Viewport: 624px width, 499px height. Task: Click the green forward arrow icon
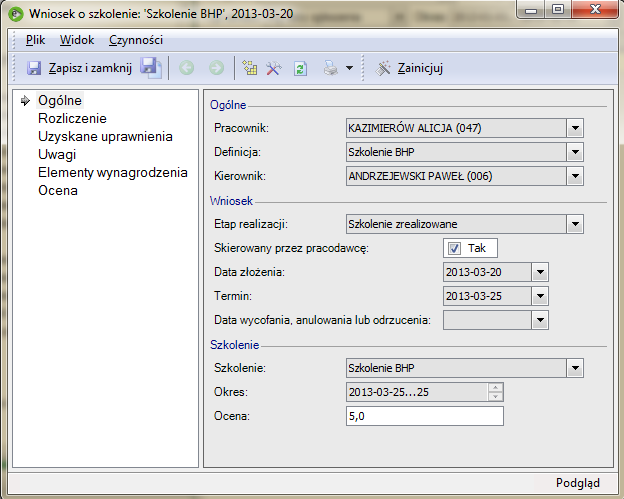tap(216, 68)
